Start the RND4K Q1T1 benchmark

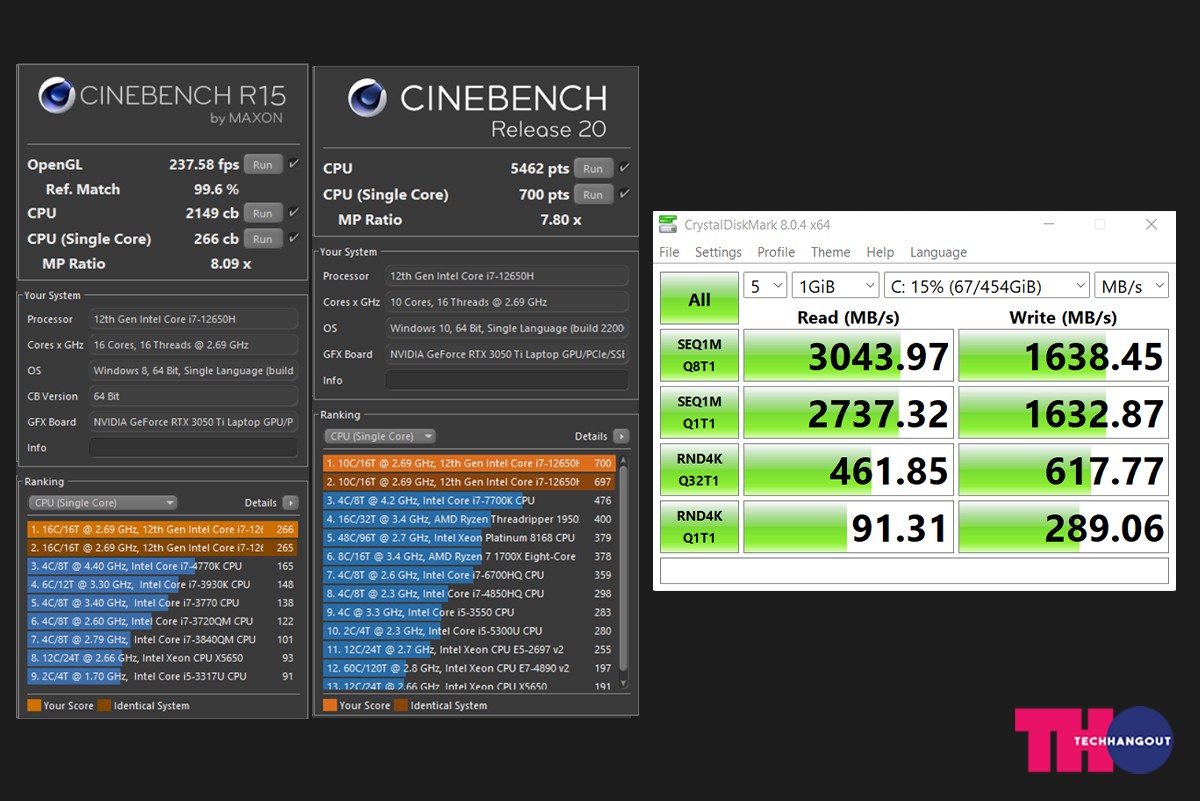point(699,526)
